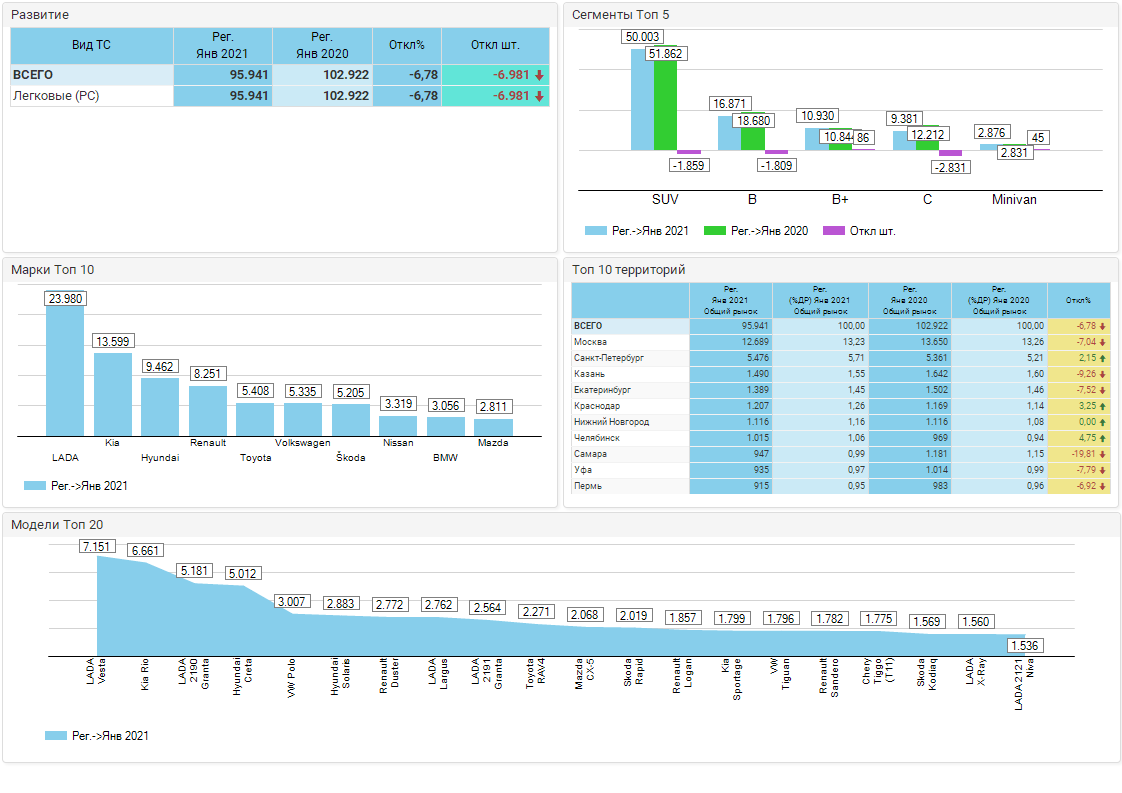
Task: Toggle the Рег.->Янв 2021 legend in Модели Топ 20
Action: pos(56,736)
